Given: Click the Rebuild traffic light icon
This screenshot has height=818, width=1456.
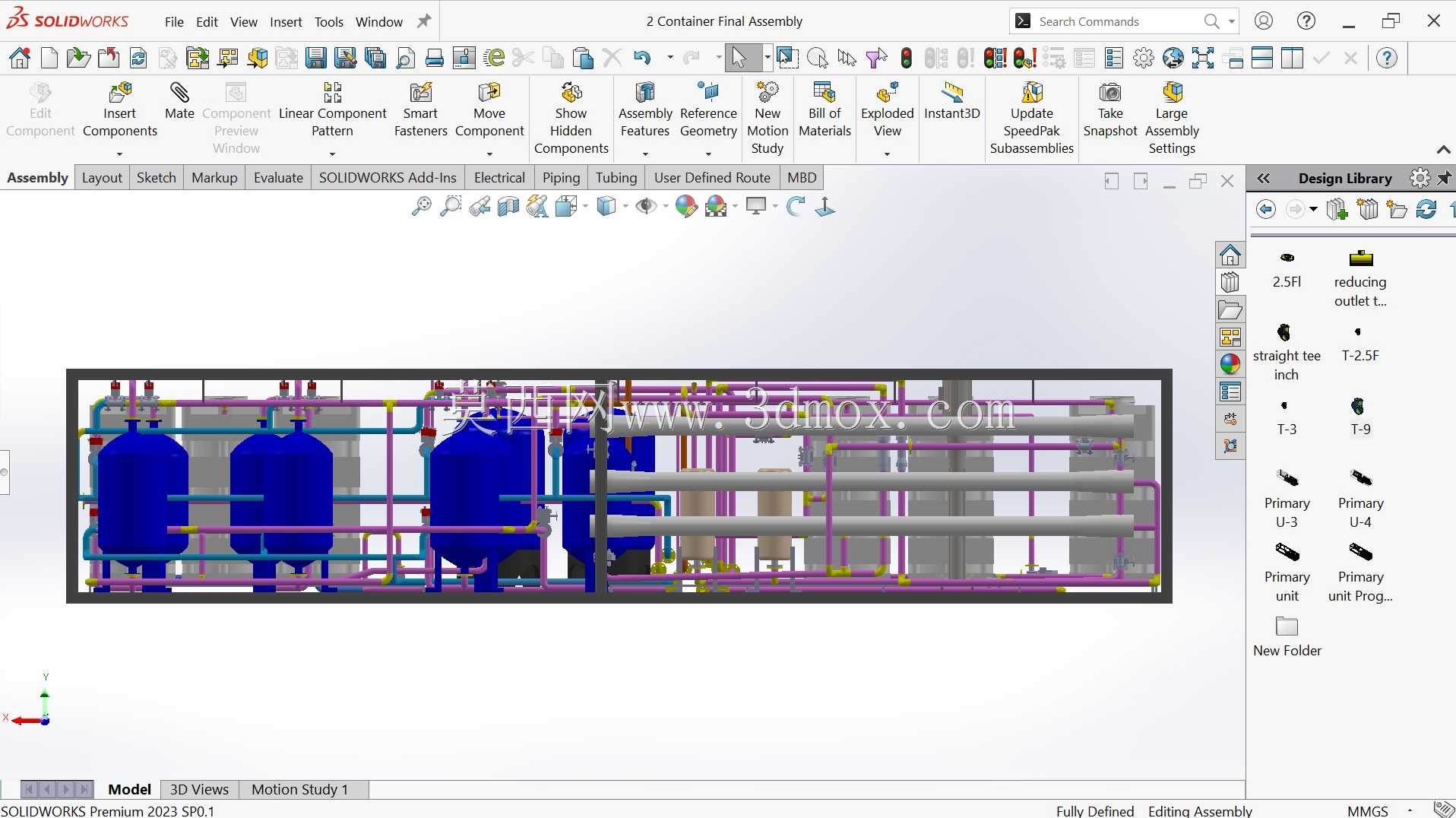Looking at the screenshot, I should point(906,58).
